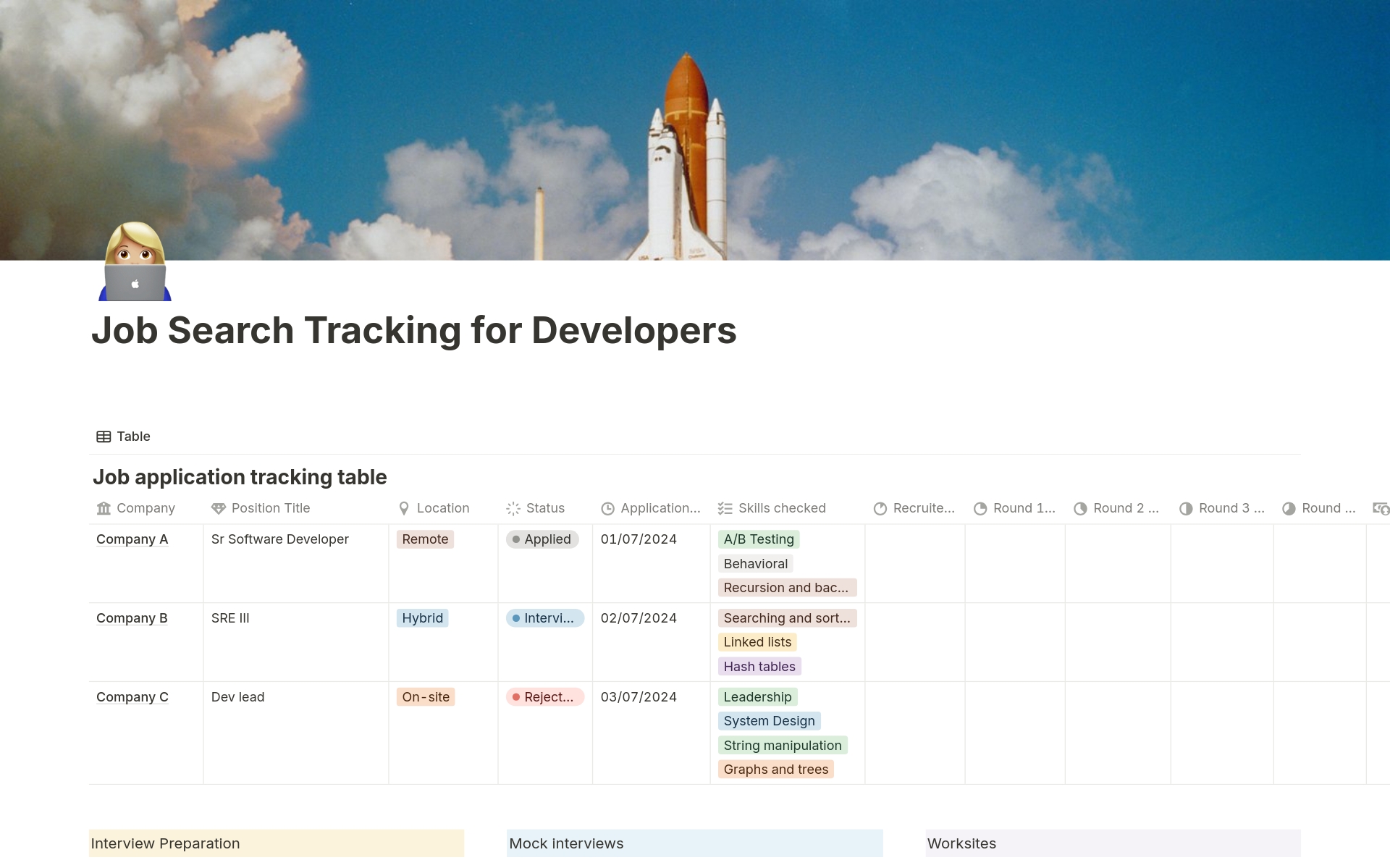Click the circle icon beside Recruiter column
The image size is (1390, 868).
coord(880,508)
